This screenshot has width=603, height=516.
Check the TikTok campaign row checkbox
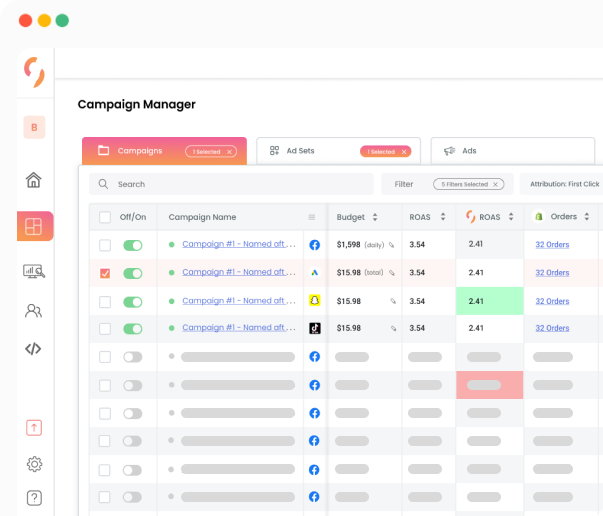[105, 329]
